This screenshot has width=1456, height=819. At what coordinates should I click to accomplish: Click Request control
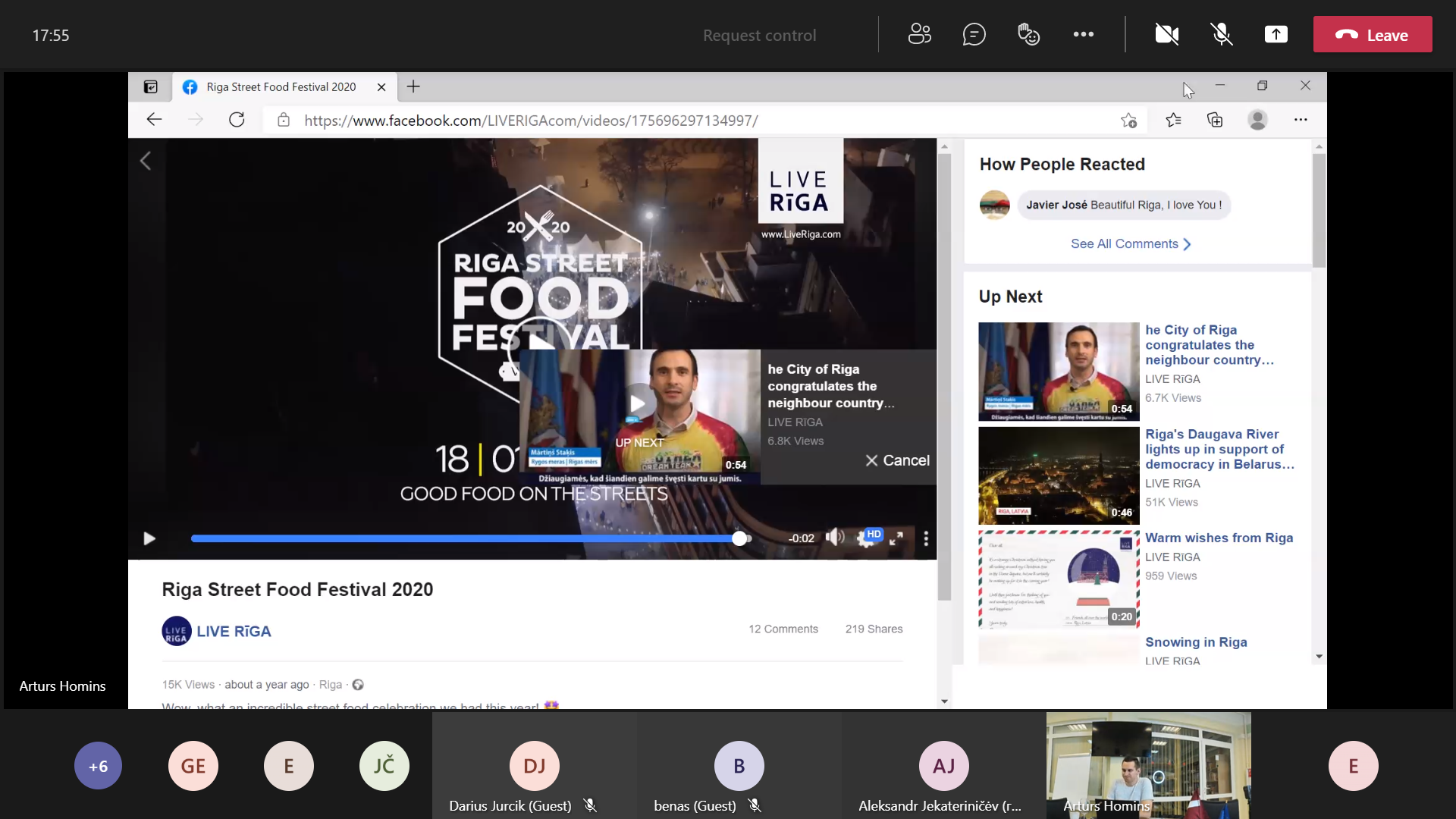click(759, 35)
